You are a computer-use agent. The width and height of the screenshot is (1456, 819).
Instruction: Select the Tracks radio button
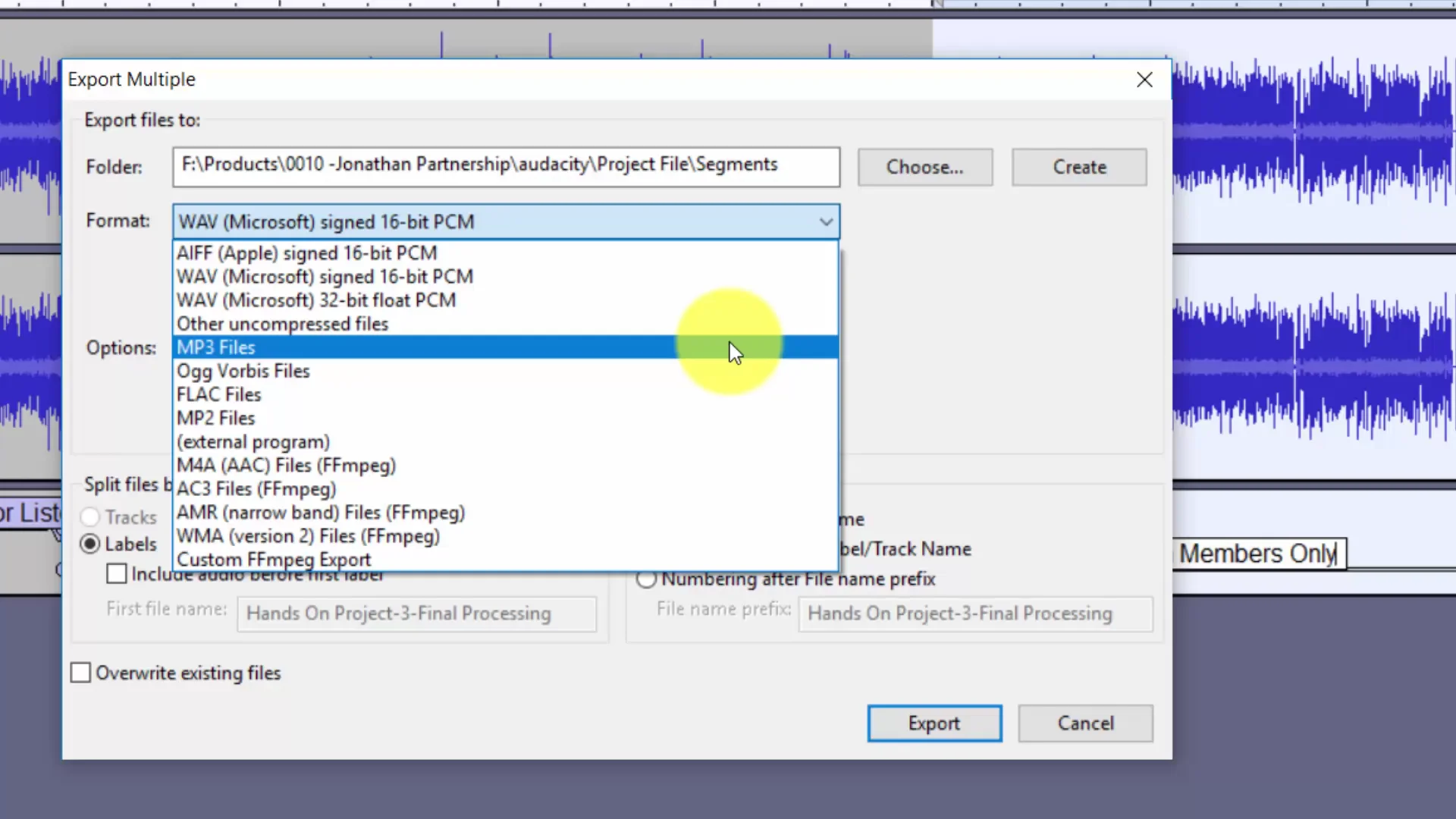pyautogui.click(x=90, y=517)
